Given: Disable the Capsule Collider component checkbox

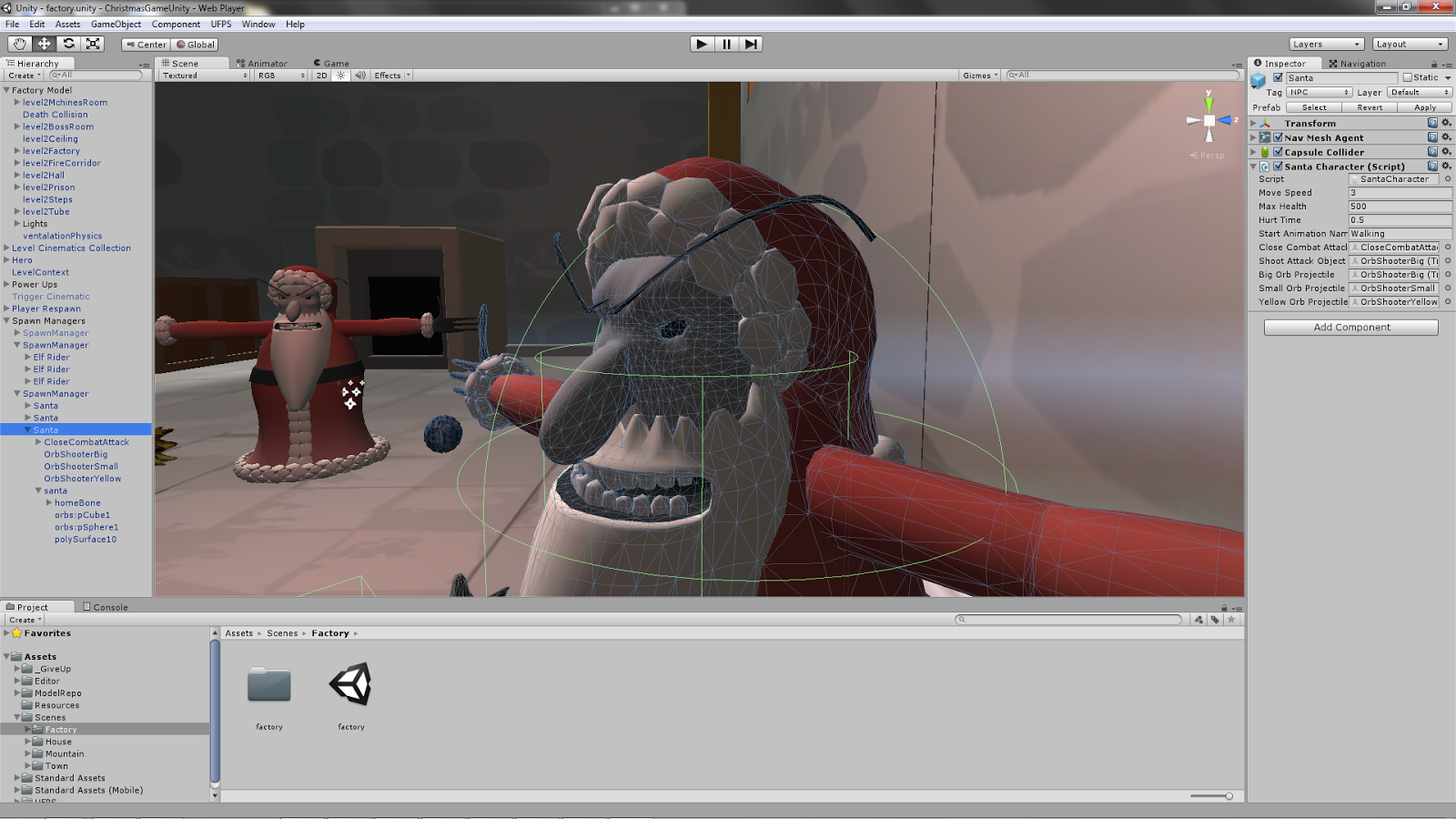Looking at the screenshot, I should pos(1278,152).
